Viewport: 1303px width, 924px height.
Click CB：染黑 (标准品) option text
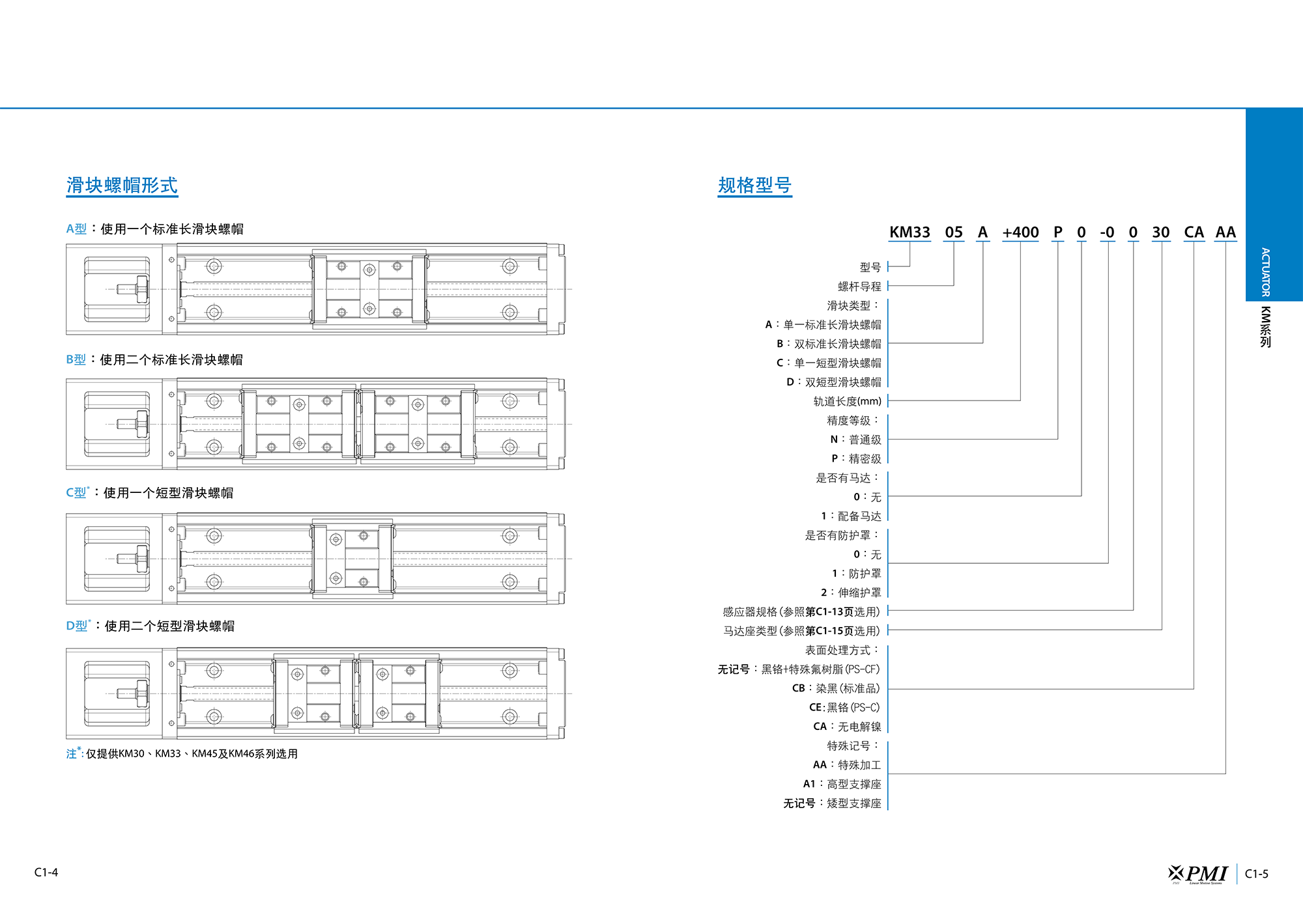coord(836,688)
